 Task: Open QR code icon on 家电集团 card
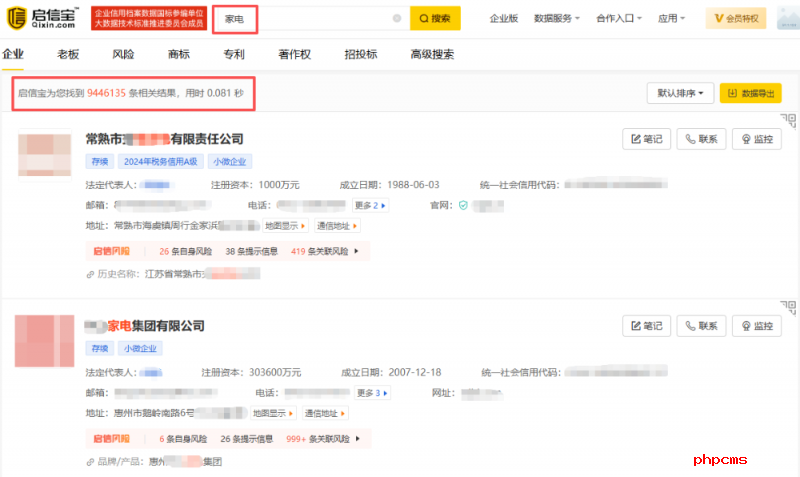point(789,308)
